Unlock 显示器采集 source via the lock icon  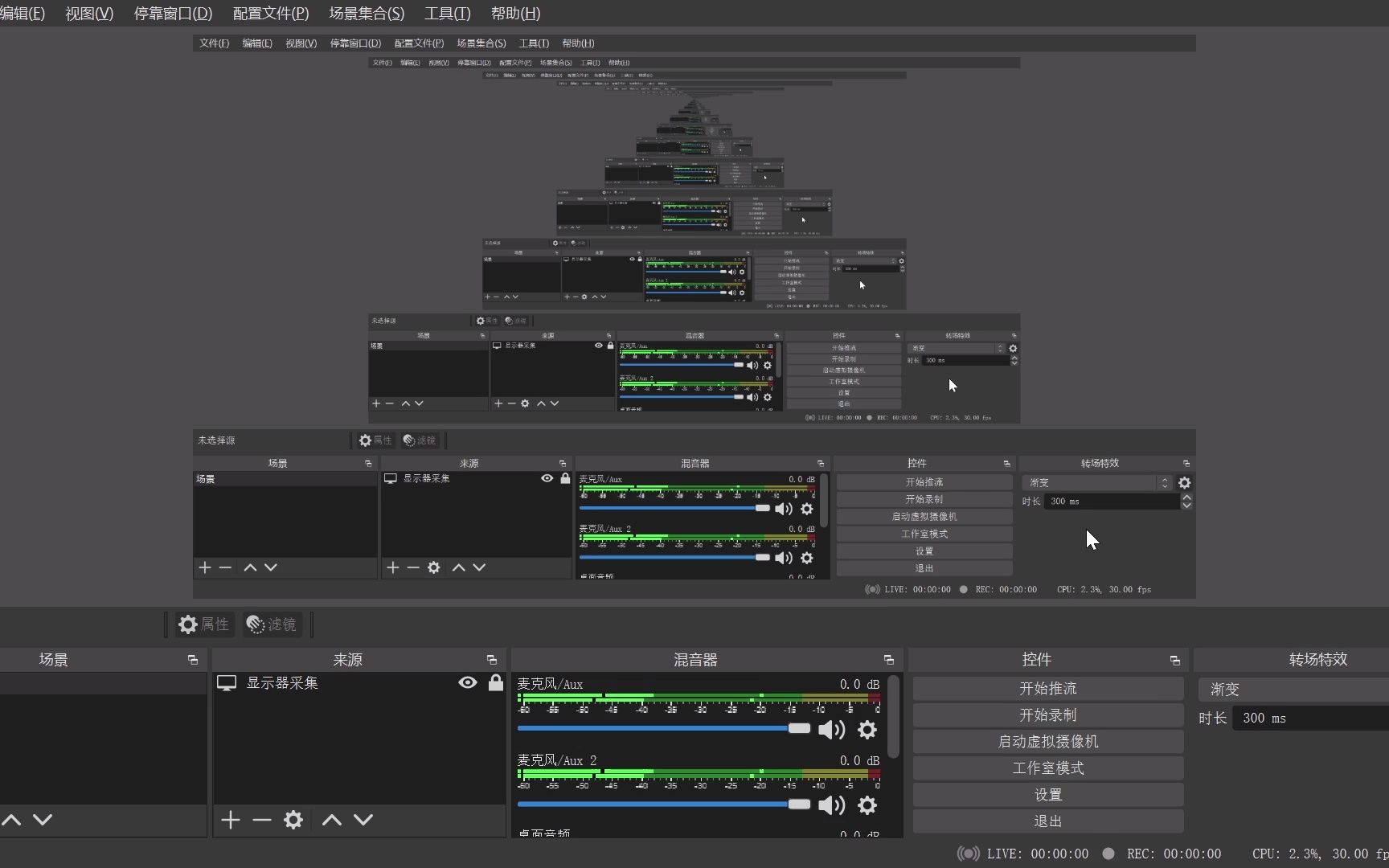(x=496, y=682)
